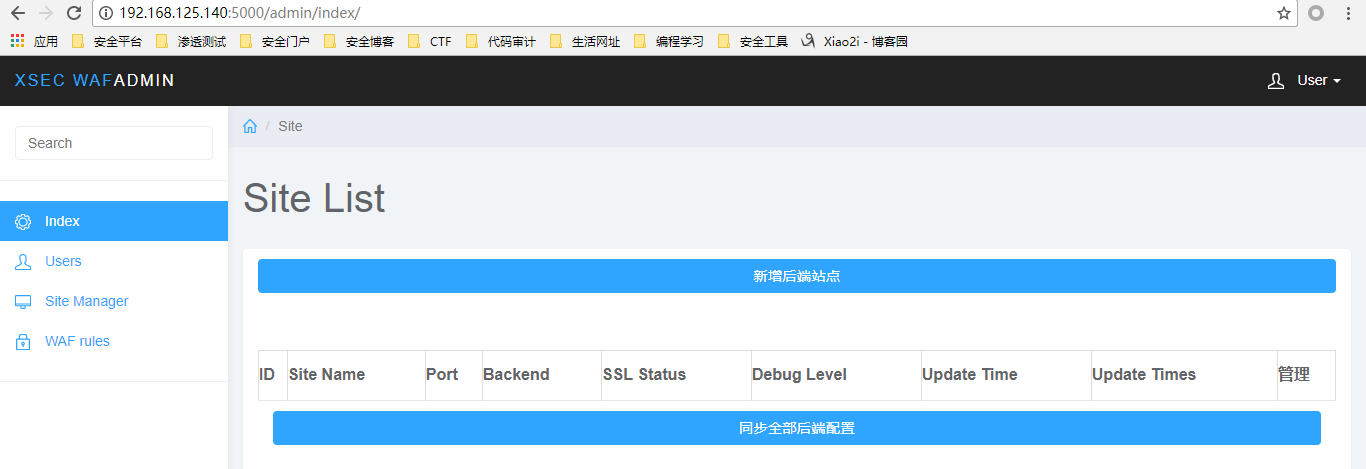Screen dimensions: 1366x469
Task: Click site info icon in address bar
Action: [x=106, y=13]
